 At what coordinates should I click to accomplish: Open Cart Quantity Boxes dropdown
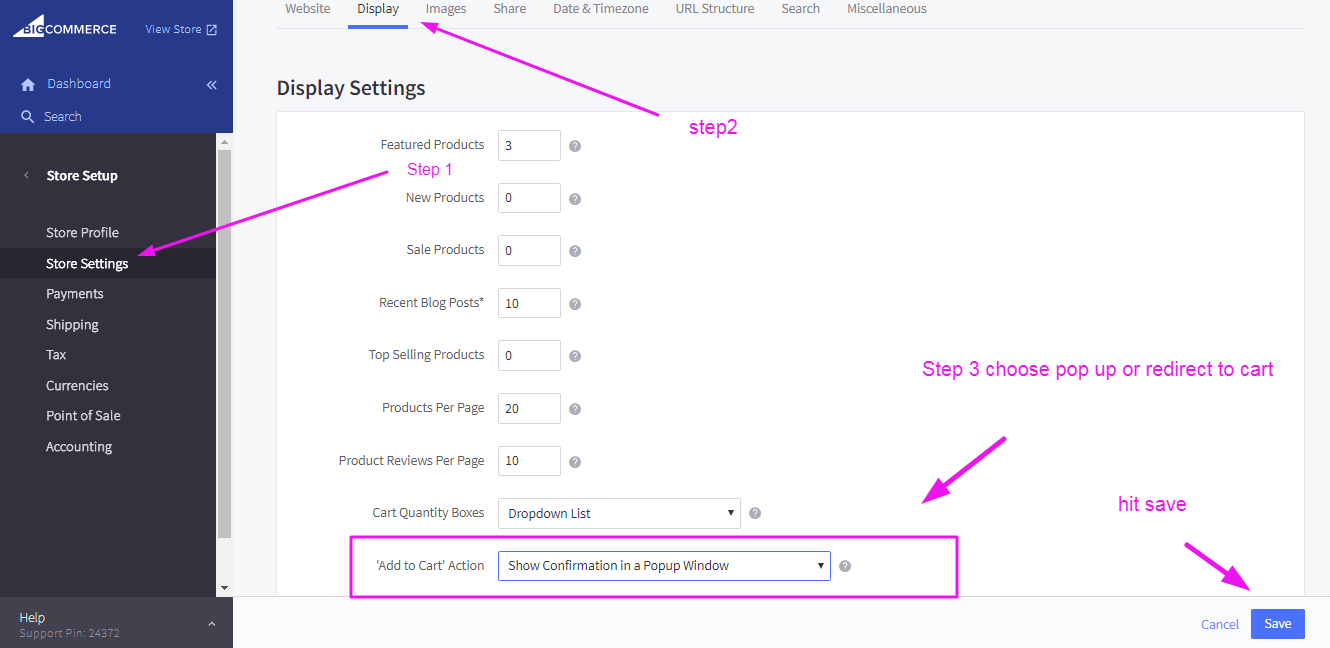pos(619,513)
